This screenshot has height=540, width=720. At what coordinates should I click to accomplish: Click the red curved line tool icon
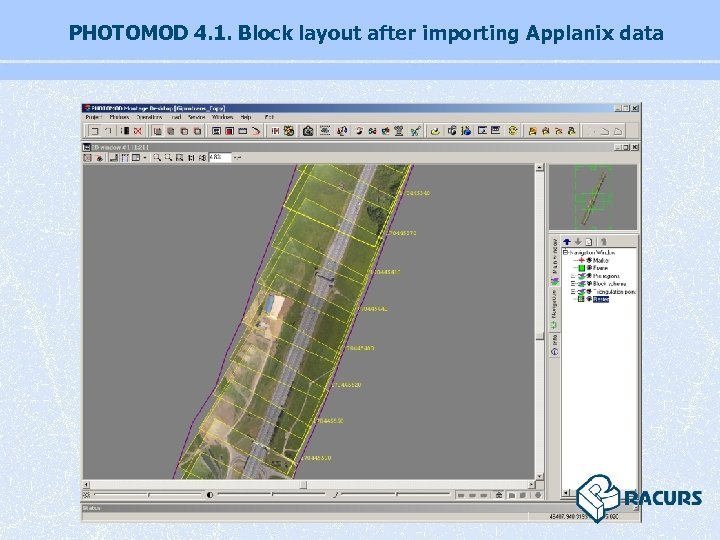pyautogui.click(x=256, y=131)
